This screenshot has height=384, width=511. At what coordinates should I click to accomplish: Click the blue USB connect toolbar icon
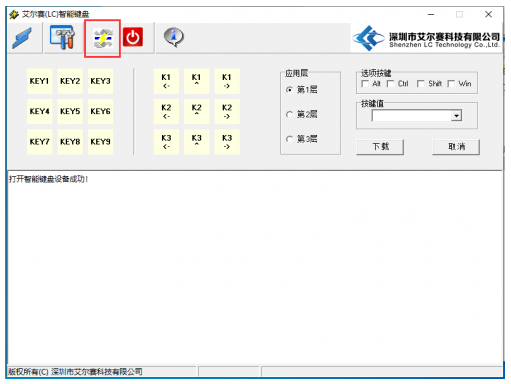tap(22, 38)
